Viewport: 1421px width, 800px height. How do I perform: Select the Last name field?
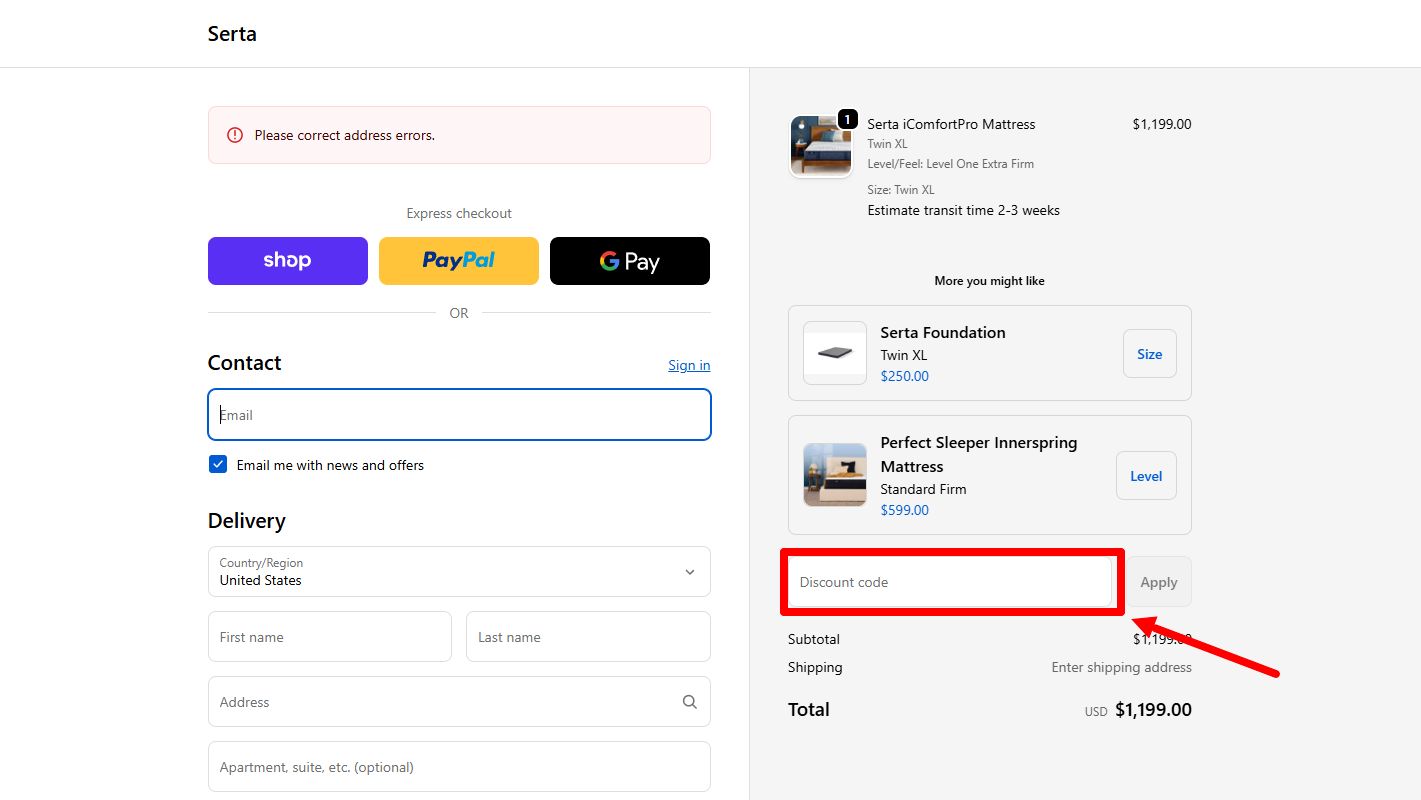click(588, 637)
